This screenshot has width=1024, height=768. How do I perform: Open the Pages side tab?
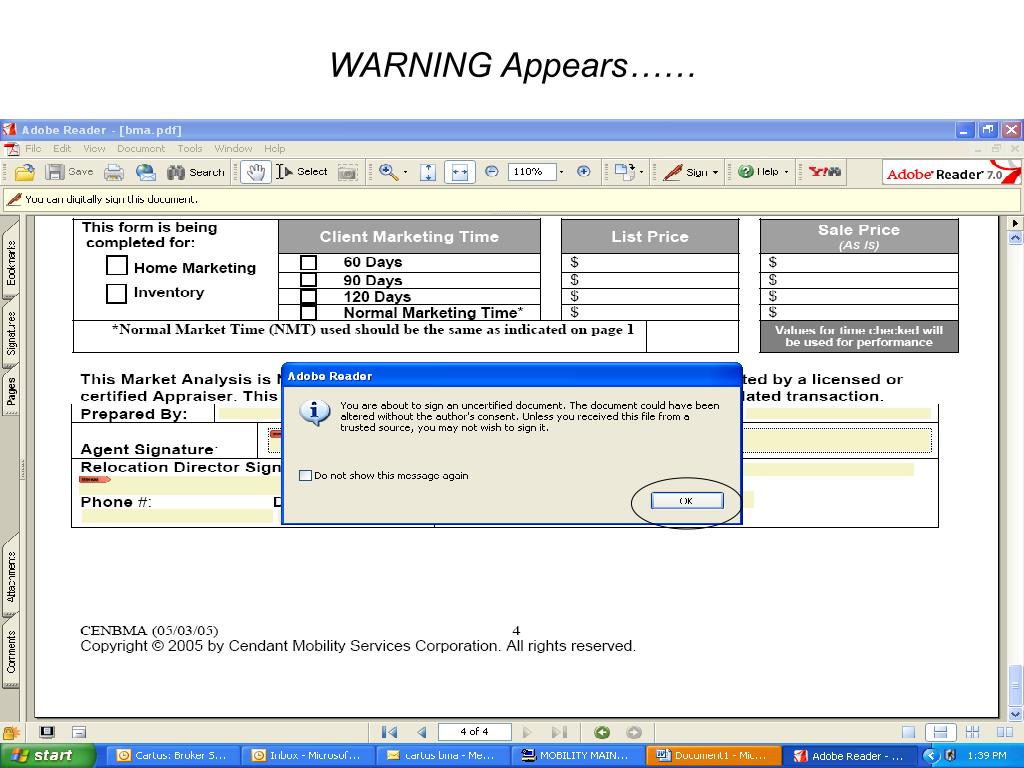click(11, 391)
